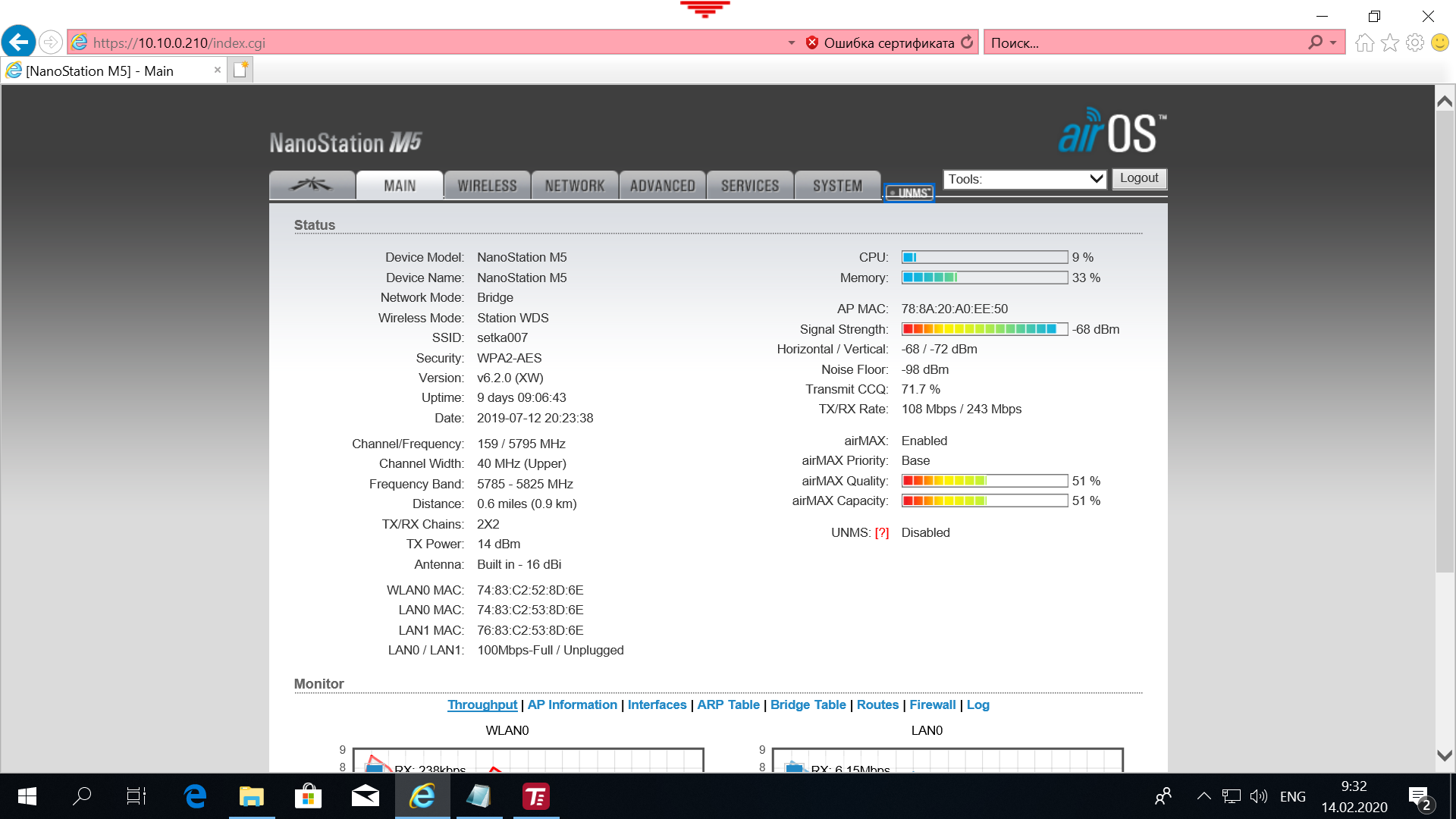1456x819 pixels.
Task: Open a new browser tab
Action: (x=241, y=71)
